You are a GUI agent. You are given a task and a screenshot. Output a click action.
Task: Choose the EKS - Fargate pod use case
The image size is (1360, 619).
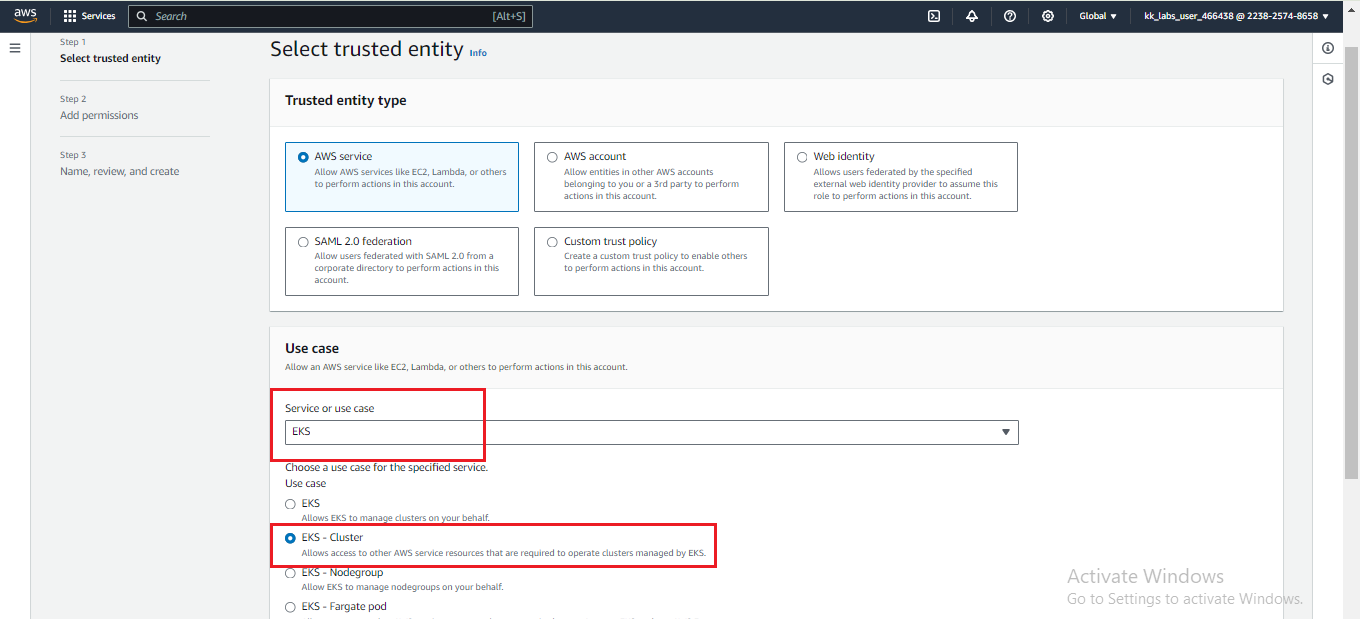291,607
